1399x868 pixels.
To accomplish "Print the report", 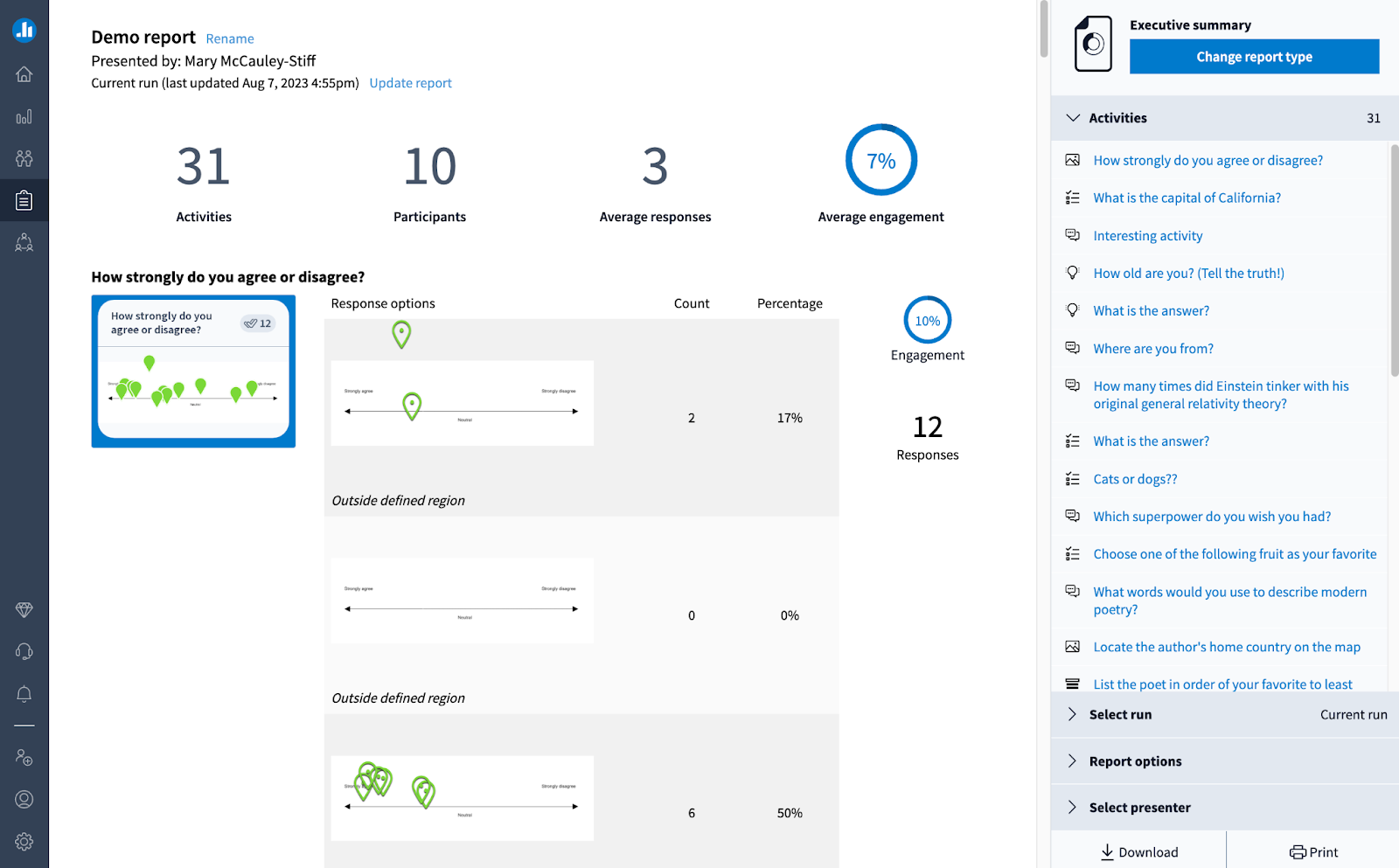I will pos(1313,852).
